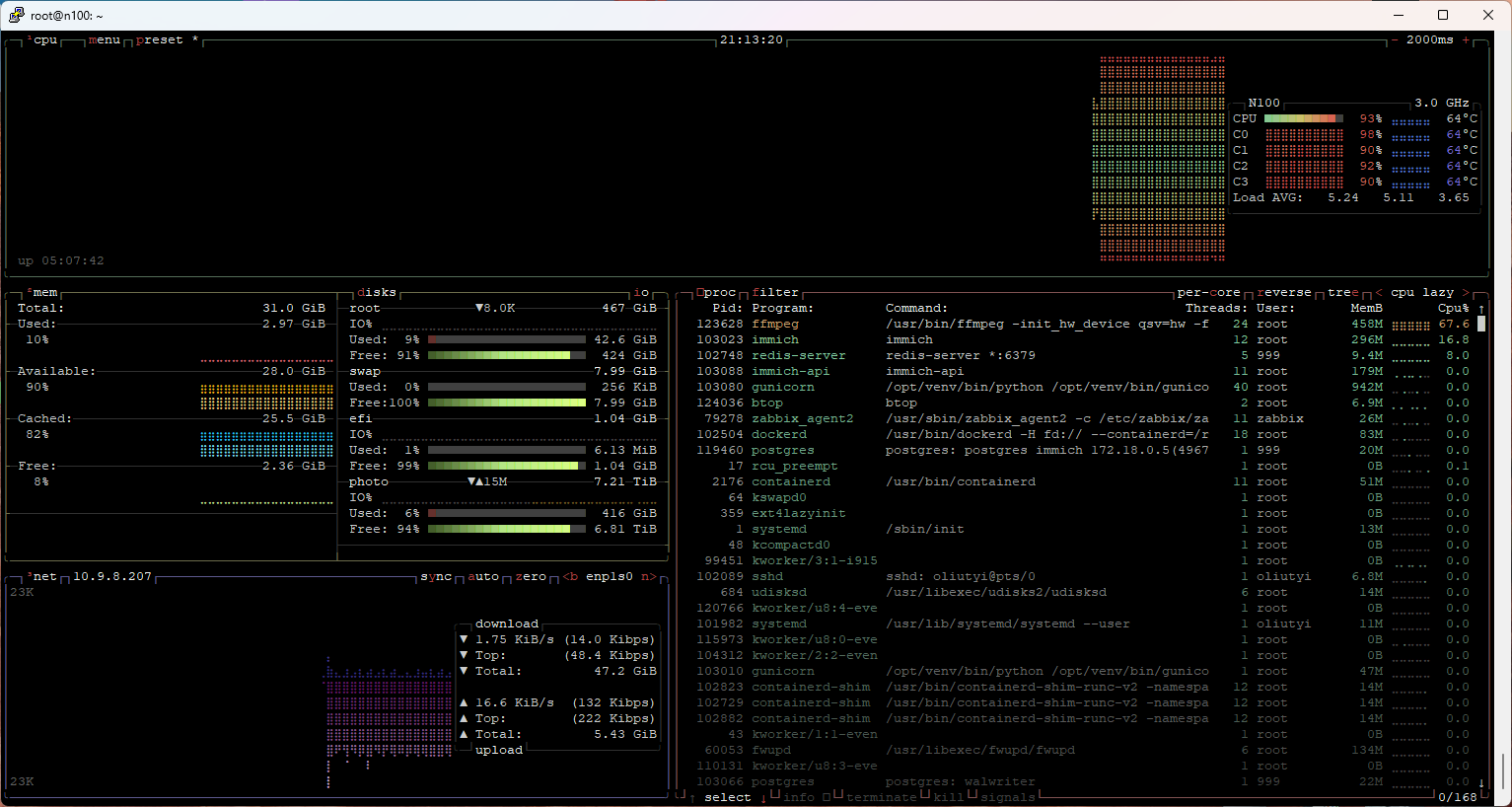Increase update interval with the plus sign
This screenshot has width=1512, height=807.
tap(1466, 40)
